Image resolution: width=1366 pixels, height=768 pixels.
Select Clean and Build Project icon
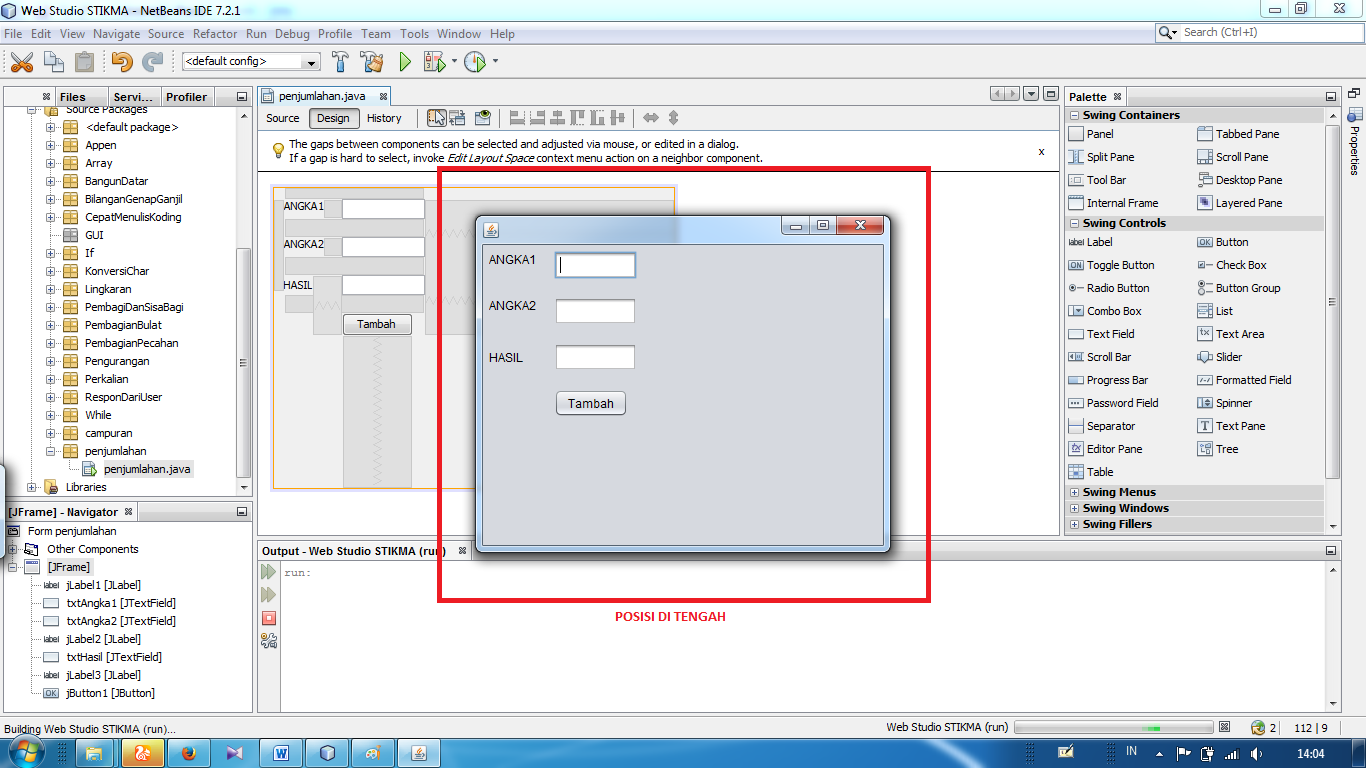370,61
